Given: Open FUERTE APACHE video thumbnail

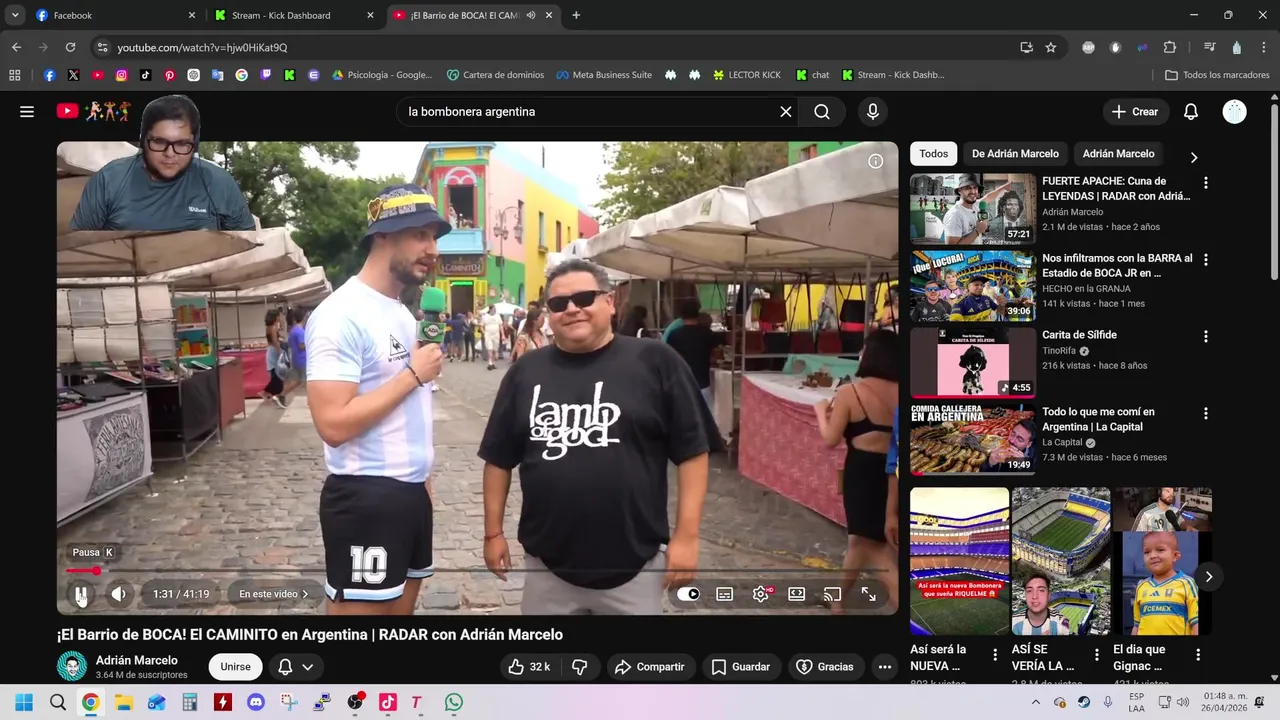Looking at the screenshot, I should 972,209.
